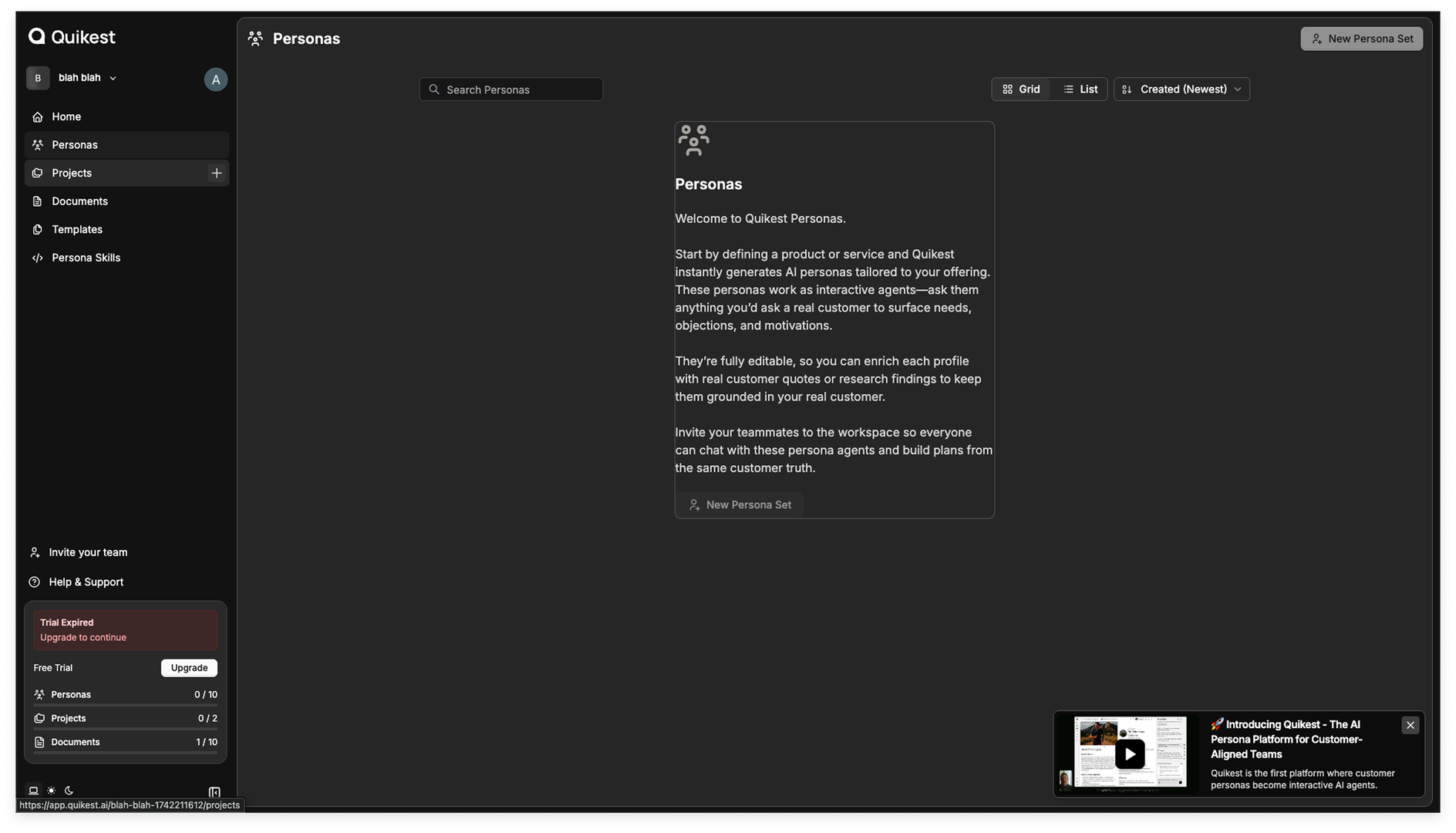Image resolution: width=1456 pixels, height=833 pixels.
Task: Click the Invite team person icon
Action: (x=34, y=552)
